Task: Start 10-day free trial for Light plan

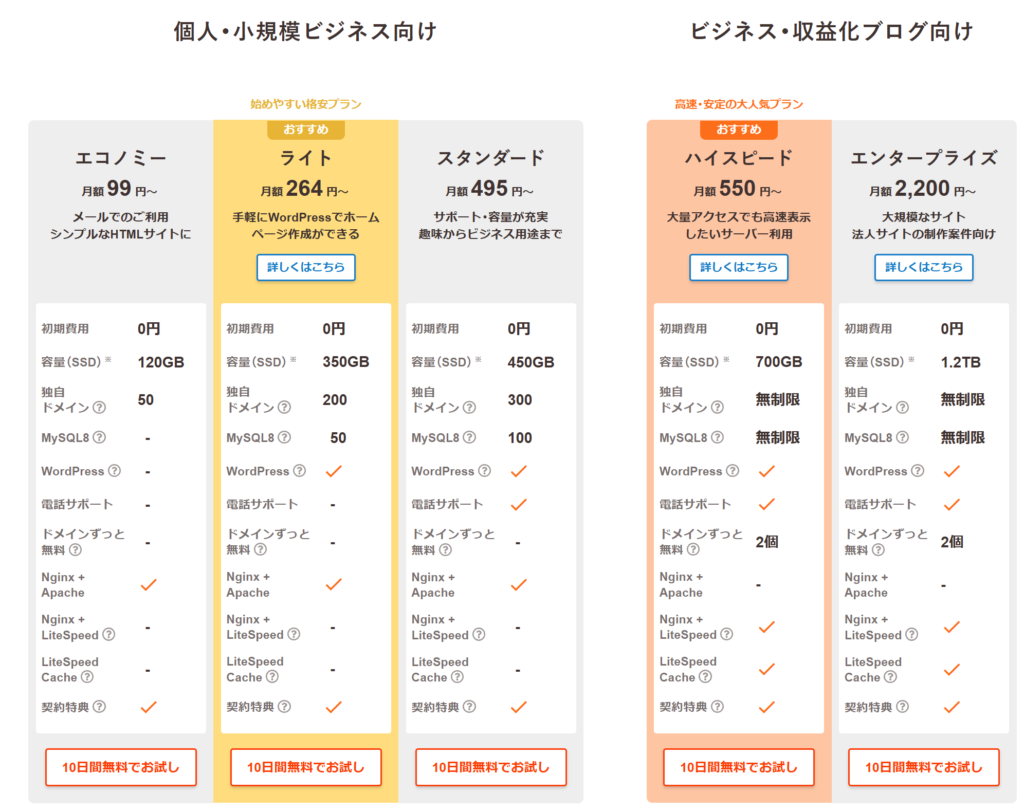Action: tap(306, 767)
